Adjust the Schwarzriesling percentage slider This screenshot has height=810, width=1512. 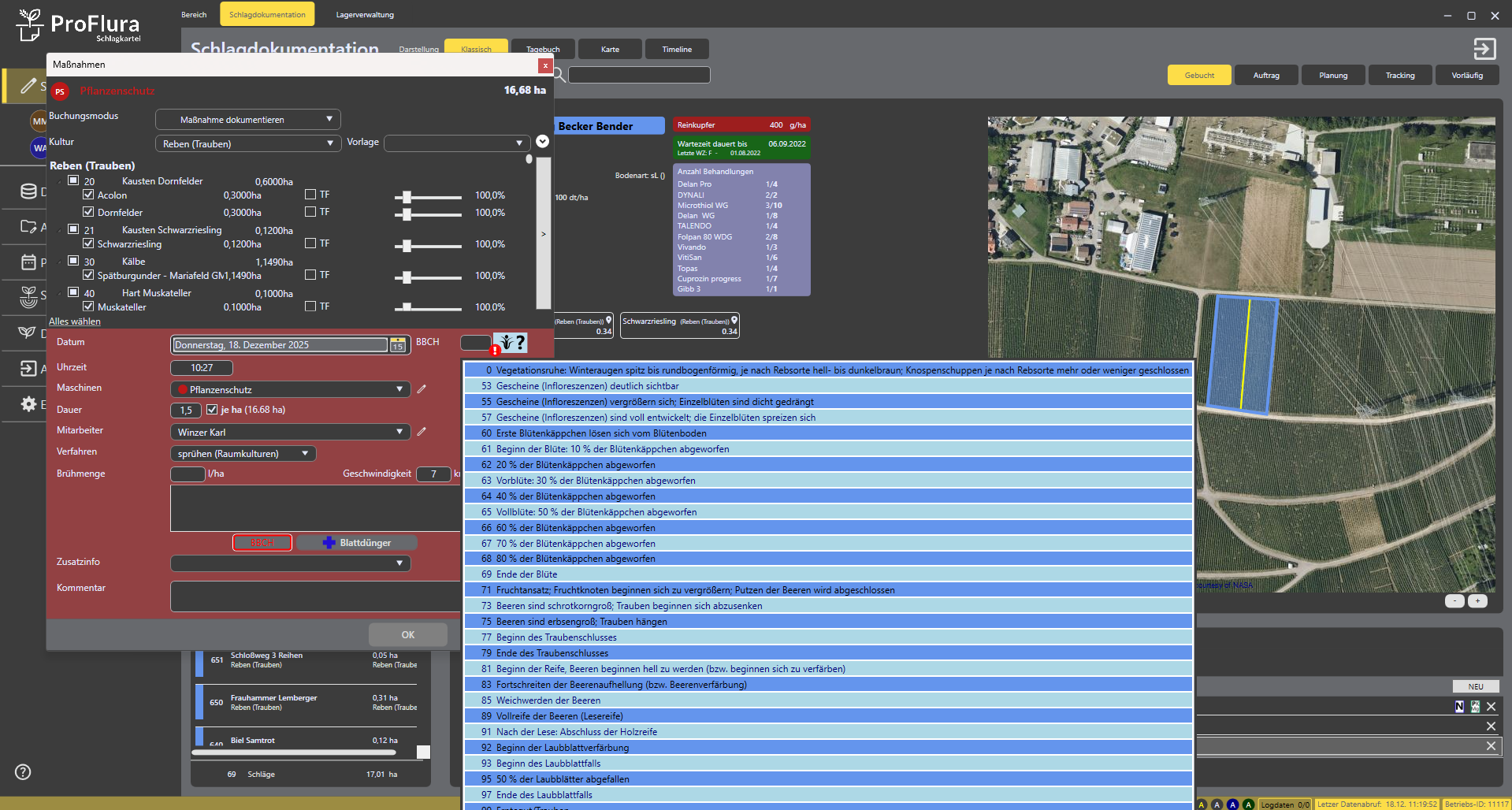click(407, 245)
